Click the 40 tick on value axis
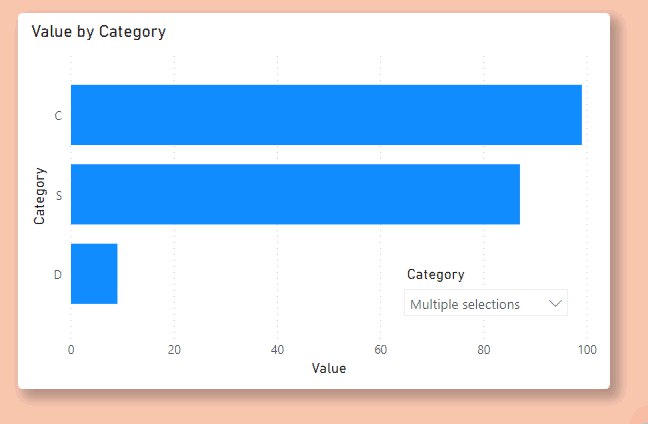The width and height of the screenshot is (648, 424). coord(277,350)
